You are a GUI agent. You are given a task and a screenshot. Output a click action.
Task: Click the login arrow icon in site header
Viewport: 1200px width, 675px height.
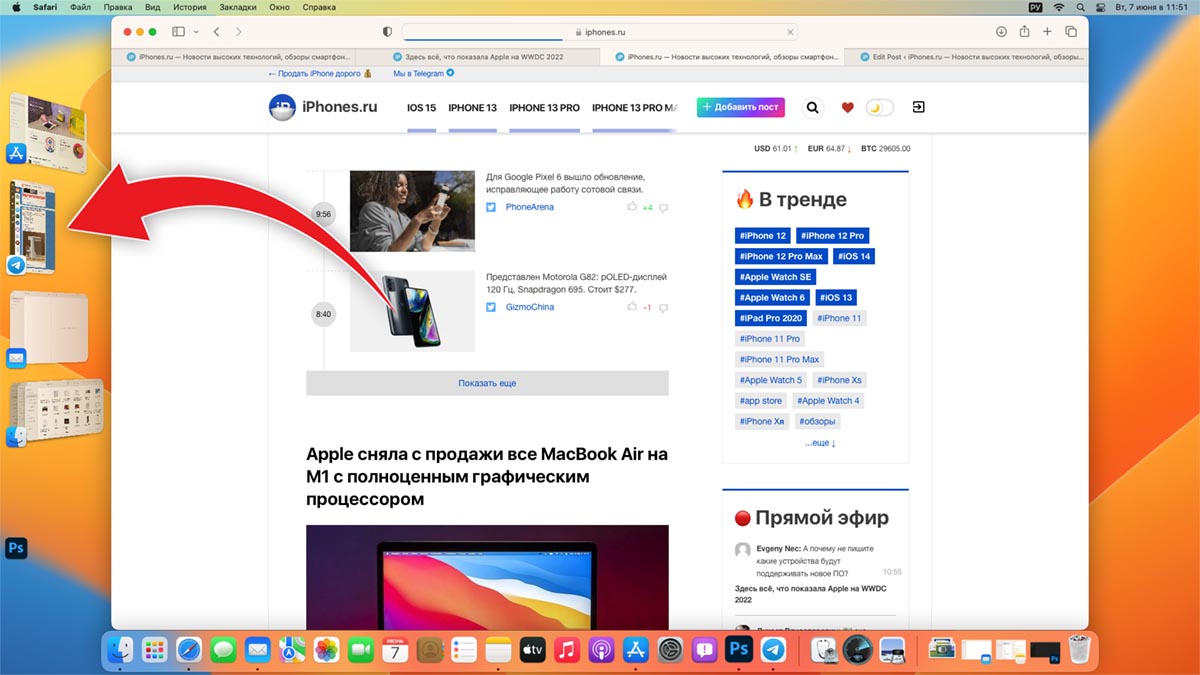[918, 107]
